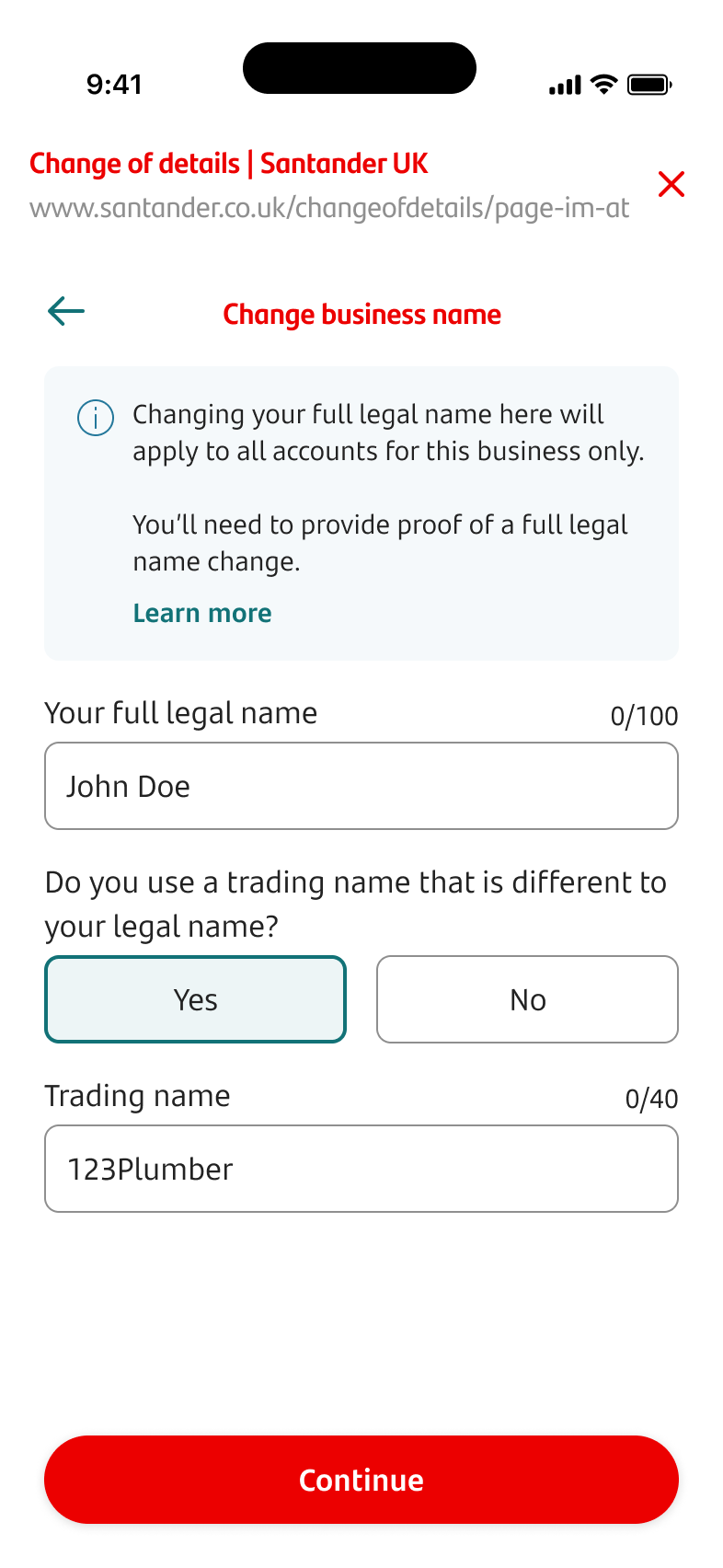Screen dimensions: 723x1568
Task: Tap the battery status icon
Action: (x=649, y=85)
